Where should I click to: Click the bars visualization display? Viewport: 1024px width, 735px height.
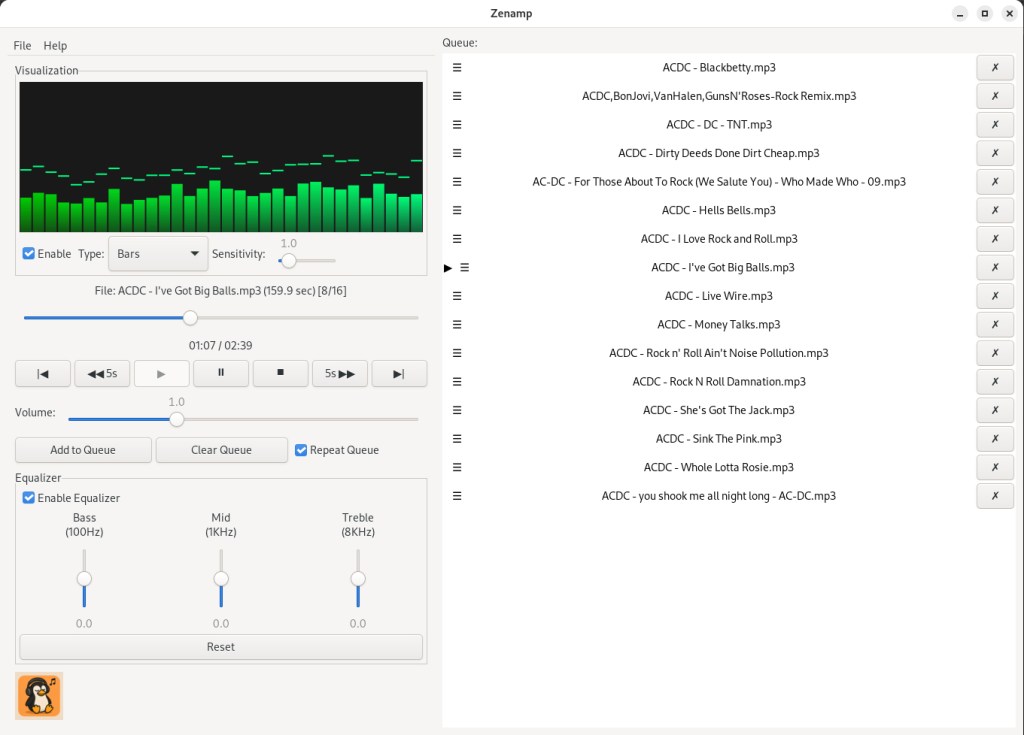(221, 157)
